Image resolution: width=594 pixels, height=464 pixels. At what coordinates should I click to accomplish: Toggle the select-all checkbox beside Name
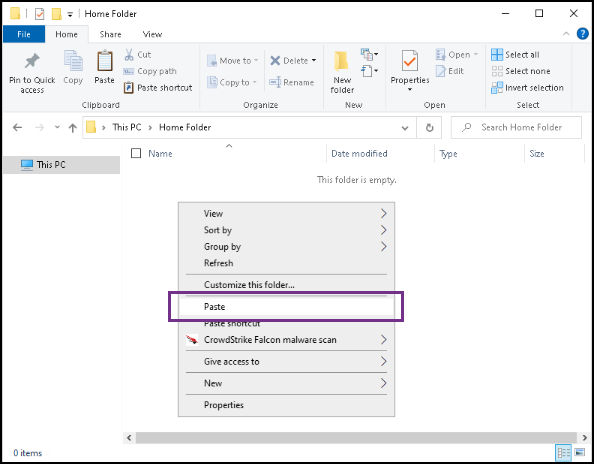click(136, 153)
